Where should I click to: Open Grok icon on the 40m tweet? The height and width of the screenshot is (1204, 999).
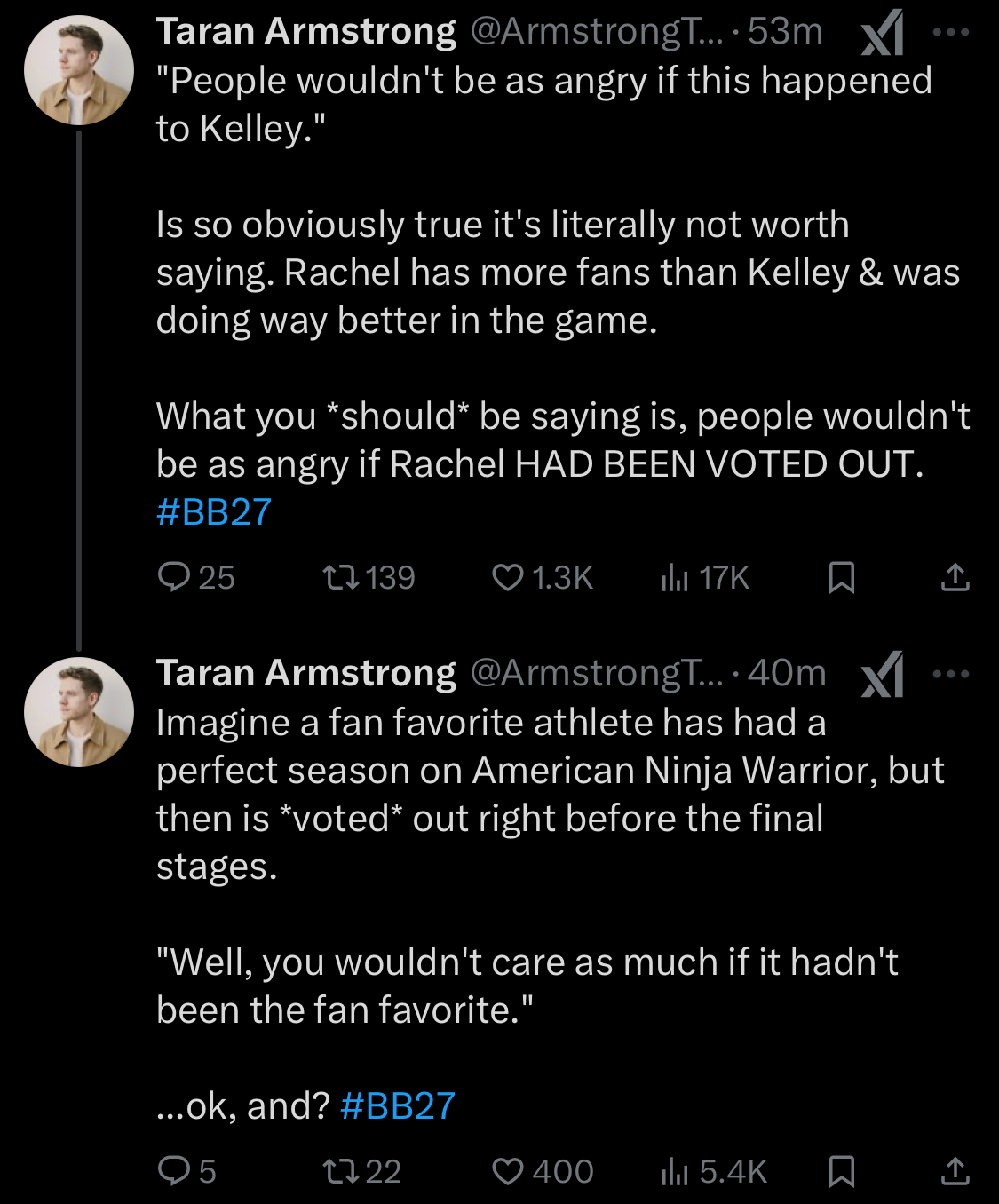point(883,675)
